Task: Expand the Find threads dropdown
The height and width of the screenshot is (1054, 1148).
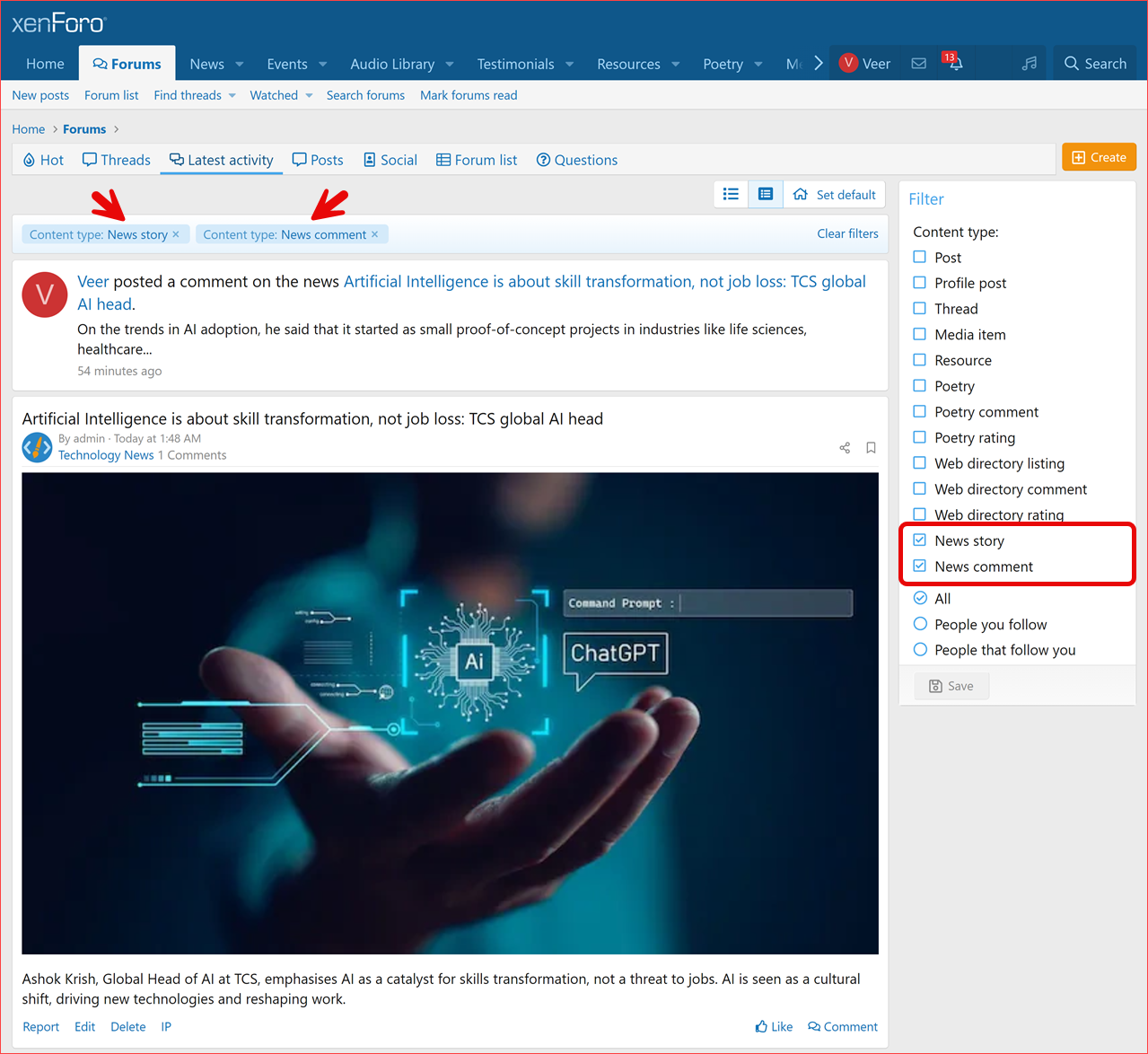Action: 232,95
